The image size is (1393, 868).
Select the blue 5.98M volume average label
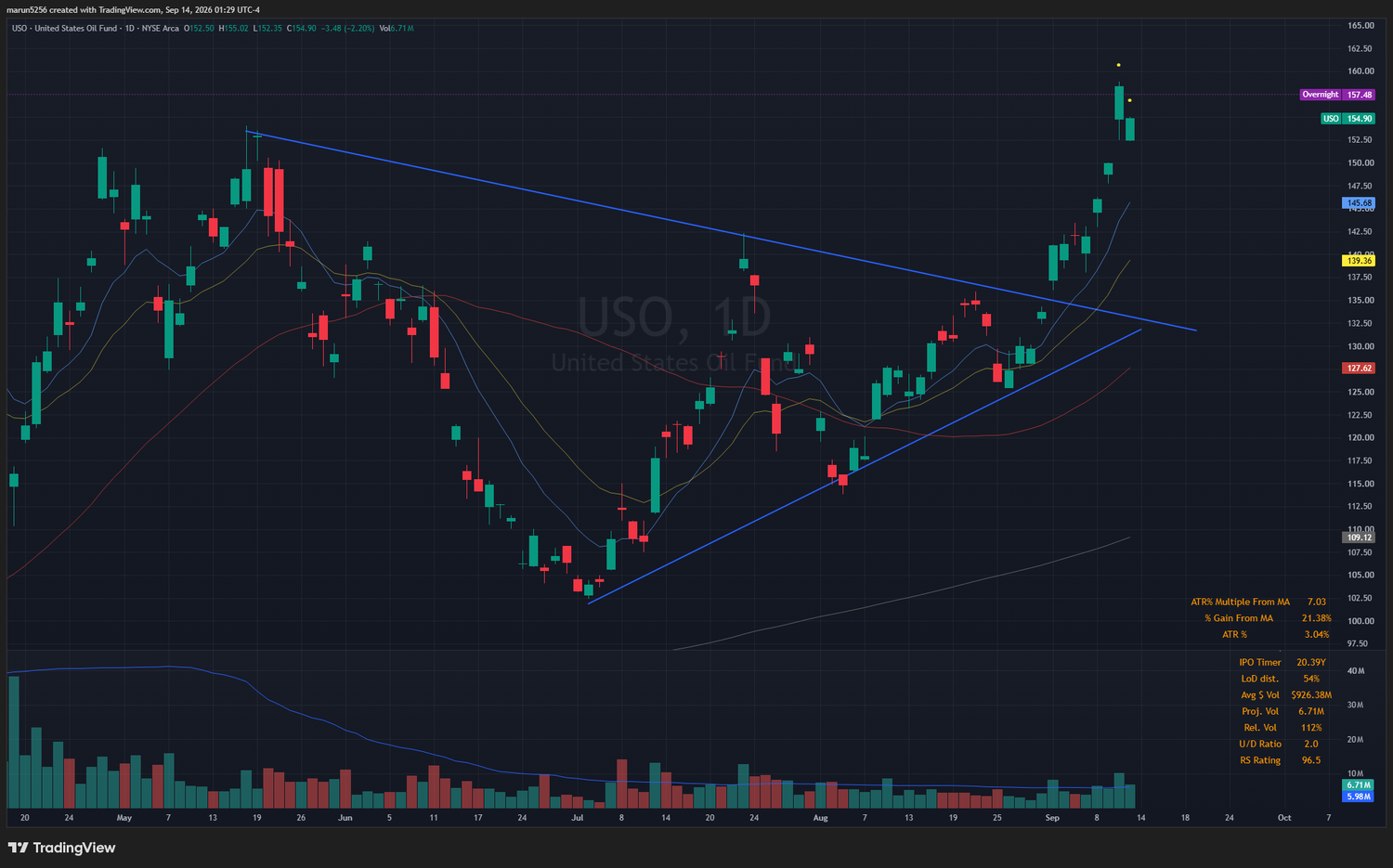coord(1359,797)
